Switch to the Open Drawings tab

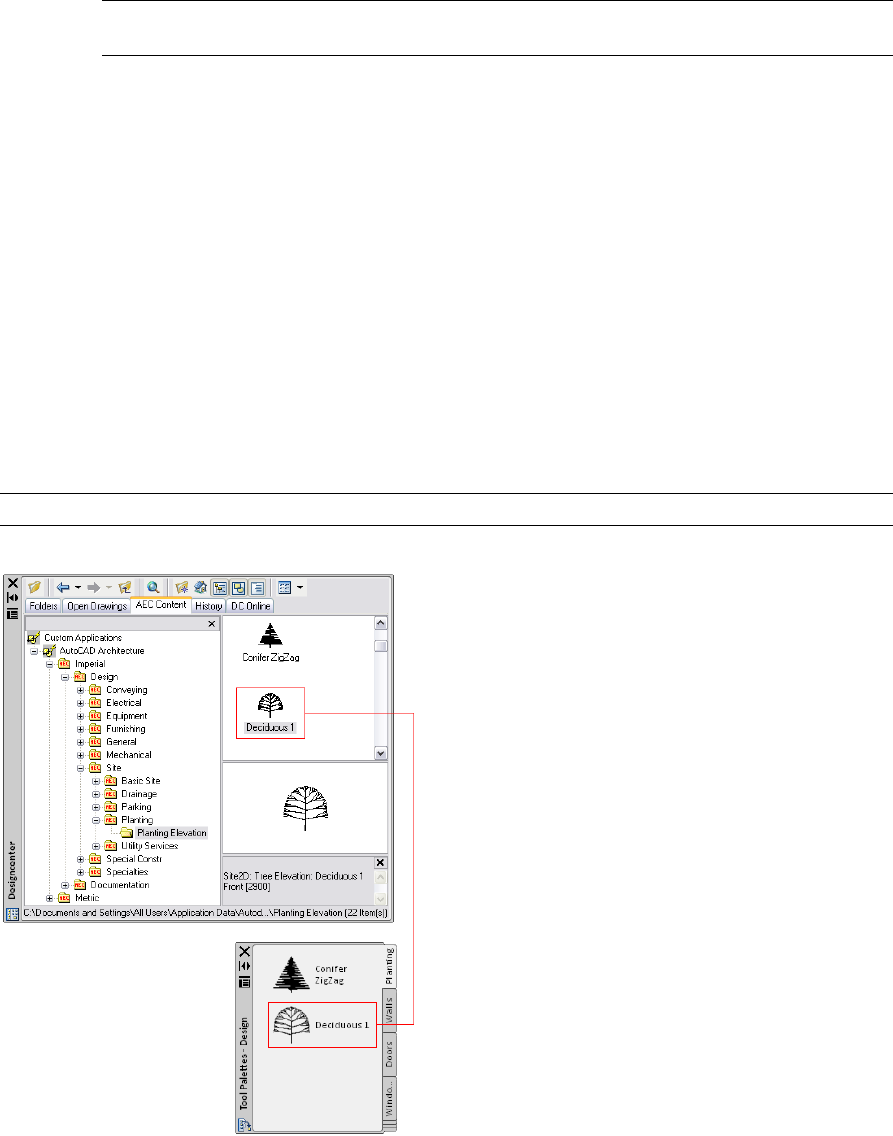coord(97,606)
